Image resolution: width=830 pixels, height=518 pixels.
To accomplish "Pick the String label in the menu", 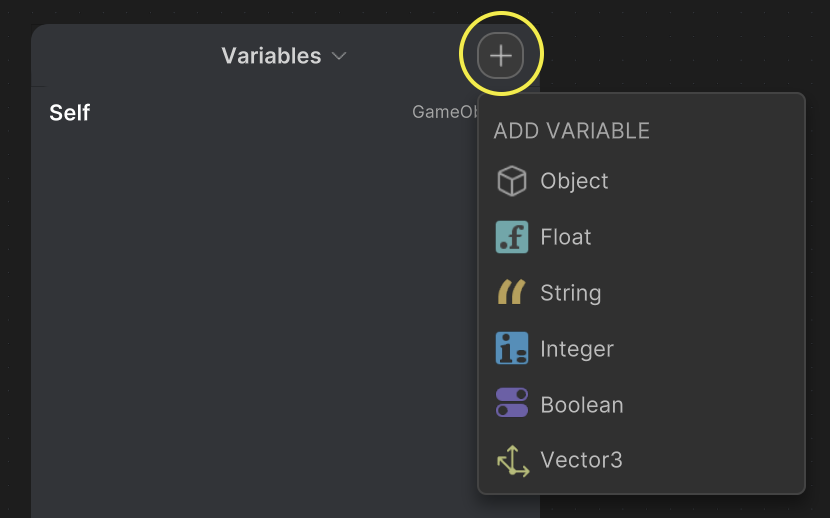I will pyautogui.click(x=571, y=293).
